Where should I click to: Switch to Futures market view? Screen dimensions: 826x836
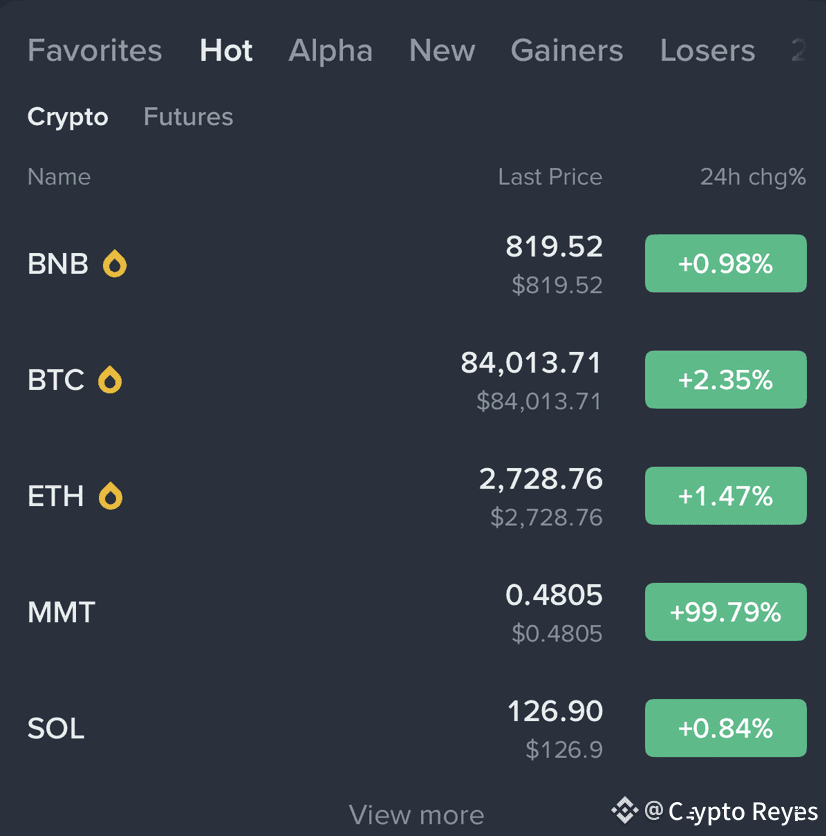[188, 117]
